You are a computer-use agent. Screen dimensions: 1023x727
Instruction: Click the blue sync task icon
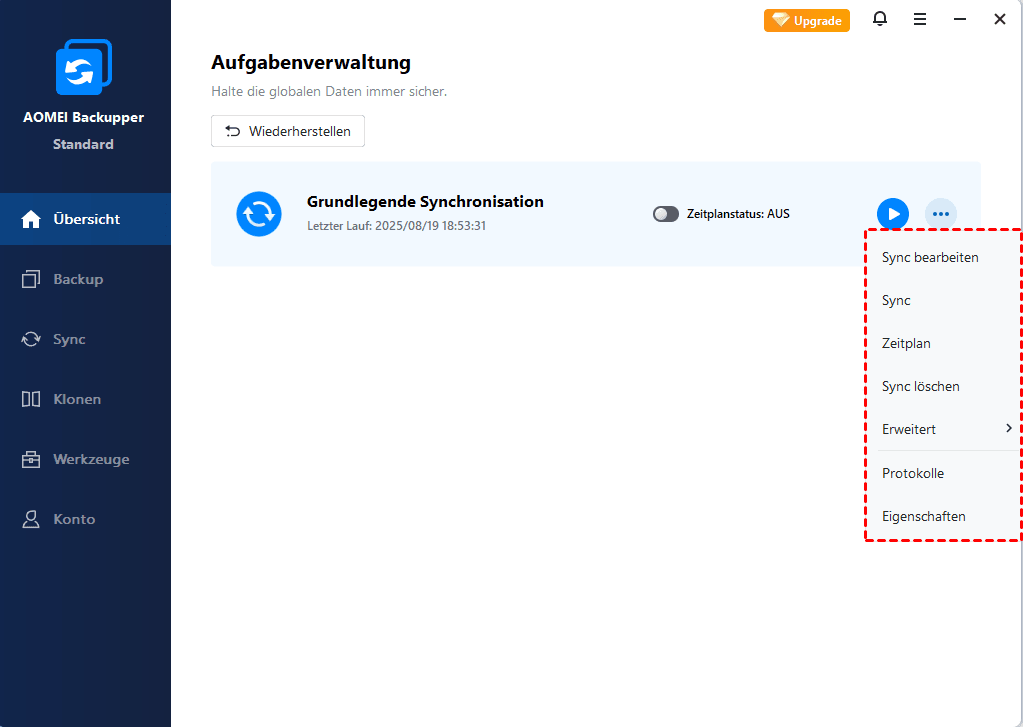(x=259, y=214)
